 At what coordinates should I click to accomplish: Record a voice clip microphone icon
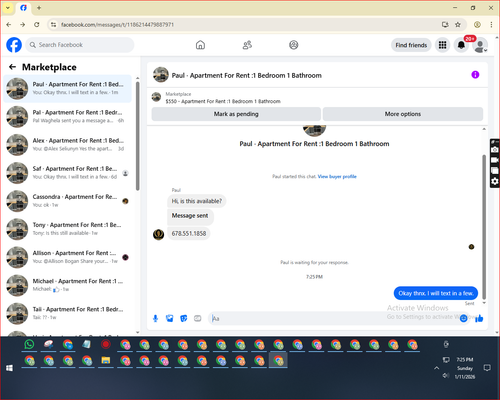pyautogui.click(x=155, y=319)
